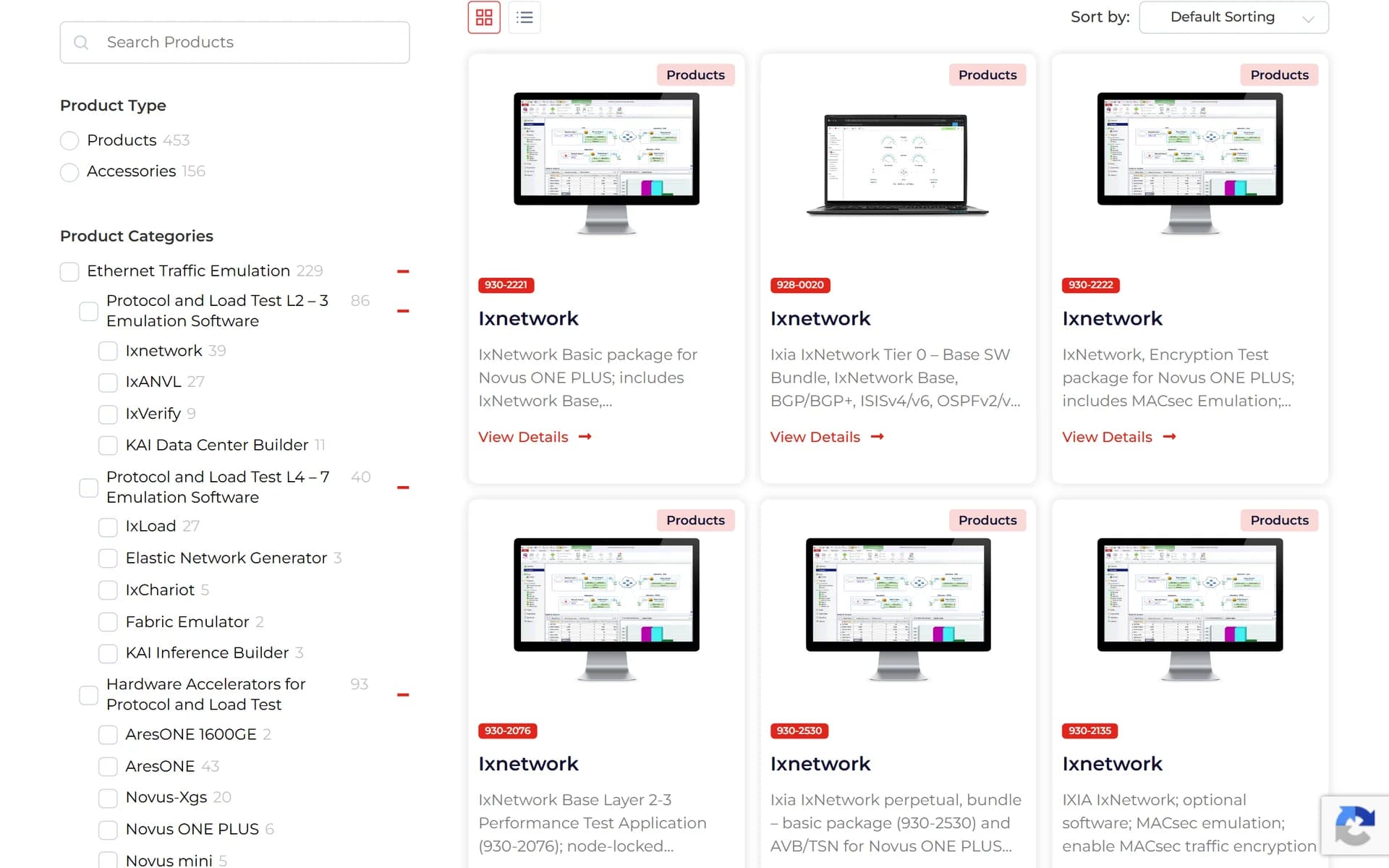Check Protocol and Load Test L2–3 checkbox
This screenshot has height=868, width=1389.
88,311
